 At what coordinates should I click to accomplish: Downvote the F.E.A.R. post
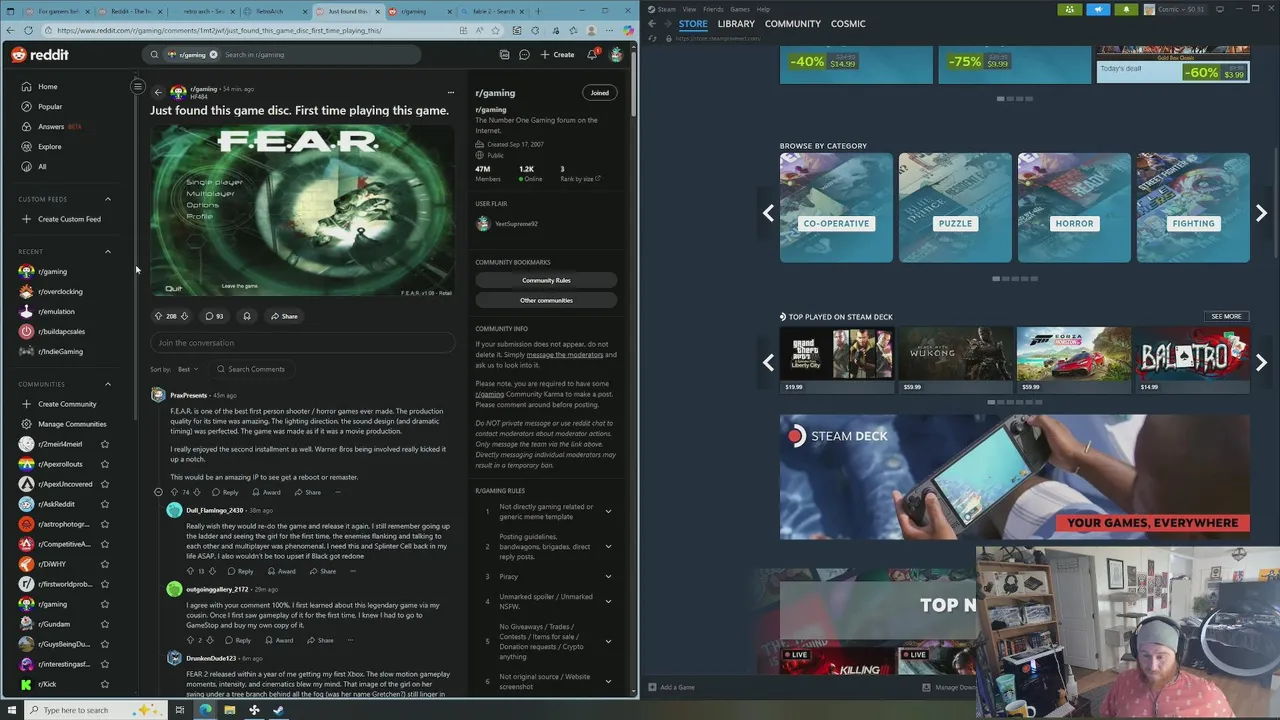[184, 316]
